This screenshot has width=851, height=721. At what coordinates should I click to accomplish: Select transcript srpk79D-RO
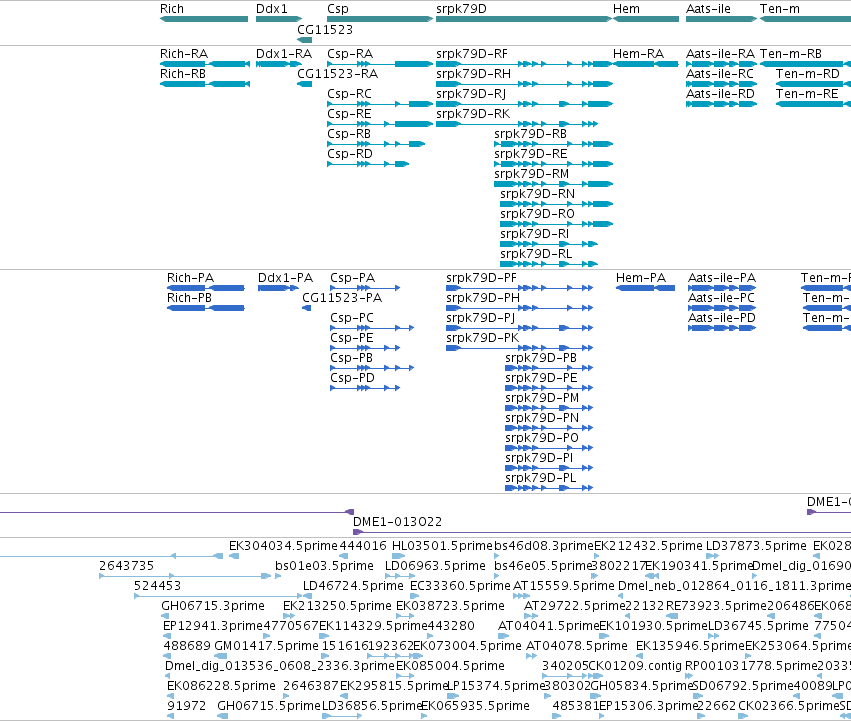pyautogui.click(x=537, y=214)
